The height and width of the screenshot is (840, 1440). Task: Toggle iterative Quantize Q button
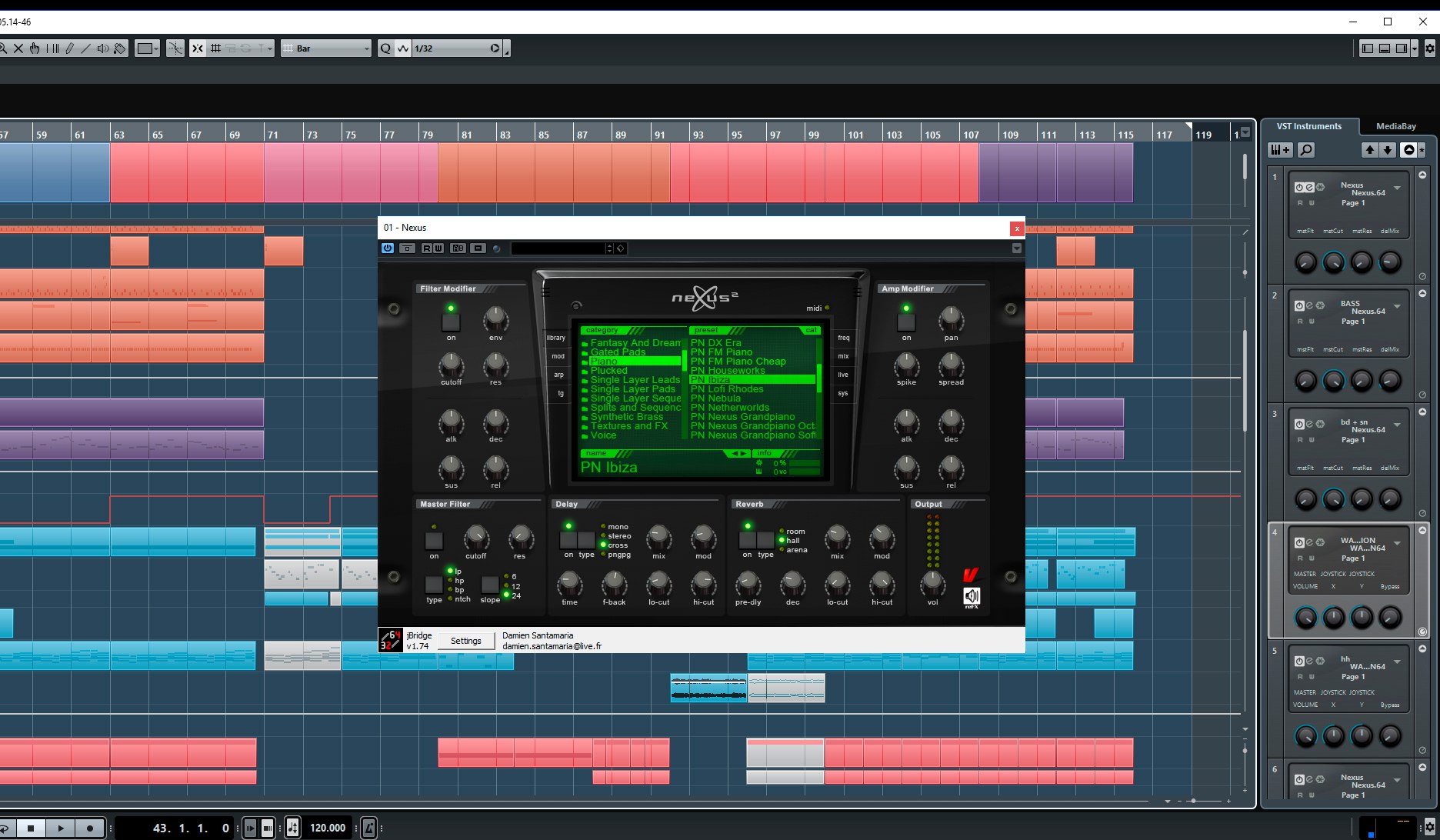(385, 48)
